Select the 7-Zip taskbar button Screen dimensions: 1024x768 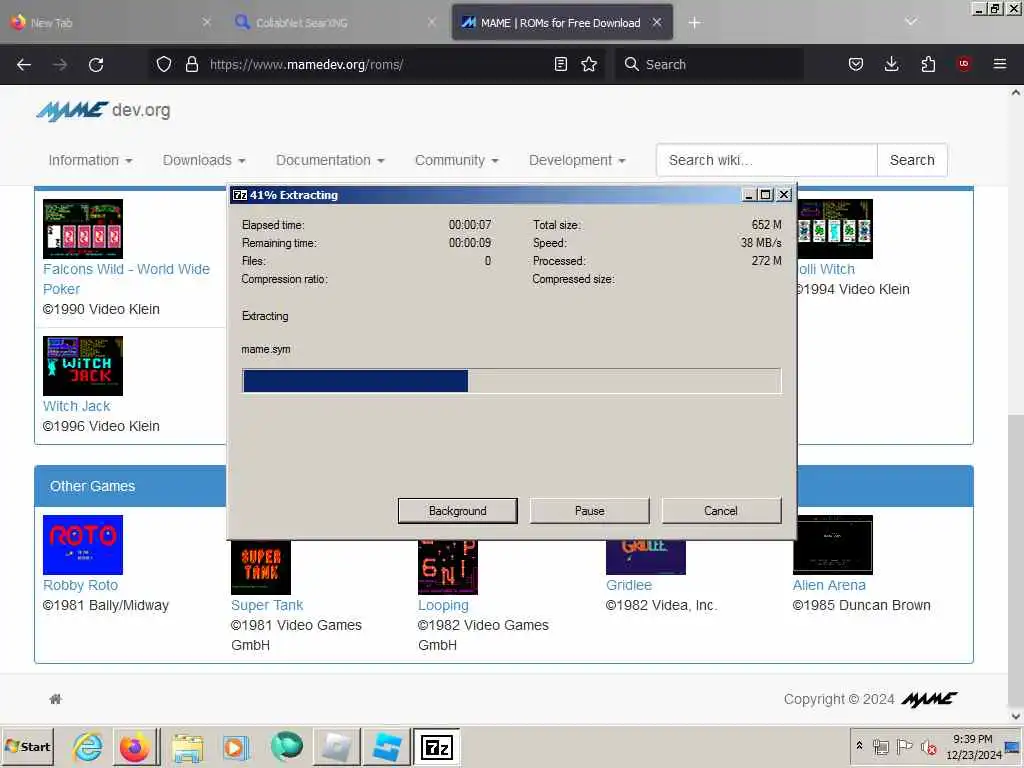437,747
